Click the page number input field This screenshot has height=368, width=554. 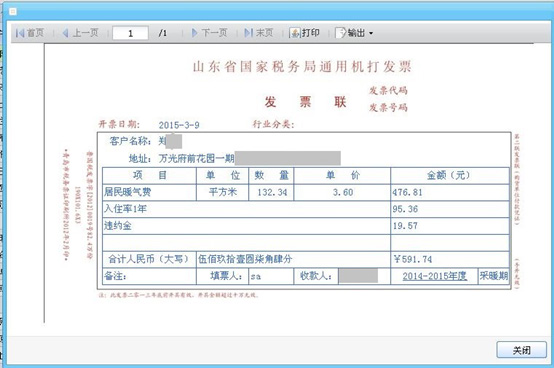(130, 34)
